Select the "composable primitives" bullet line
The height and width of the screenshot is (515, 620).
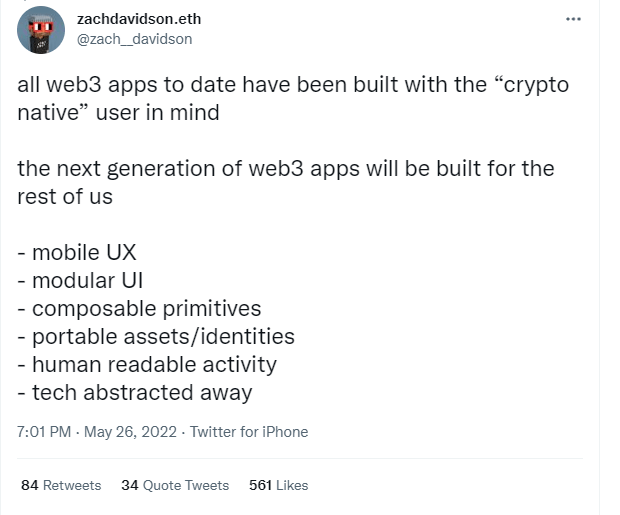[x=139, y=309]
